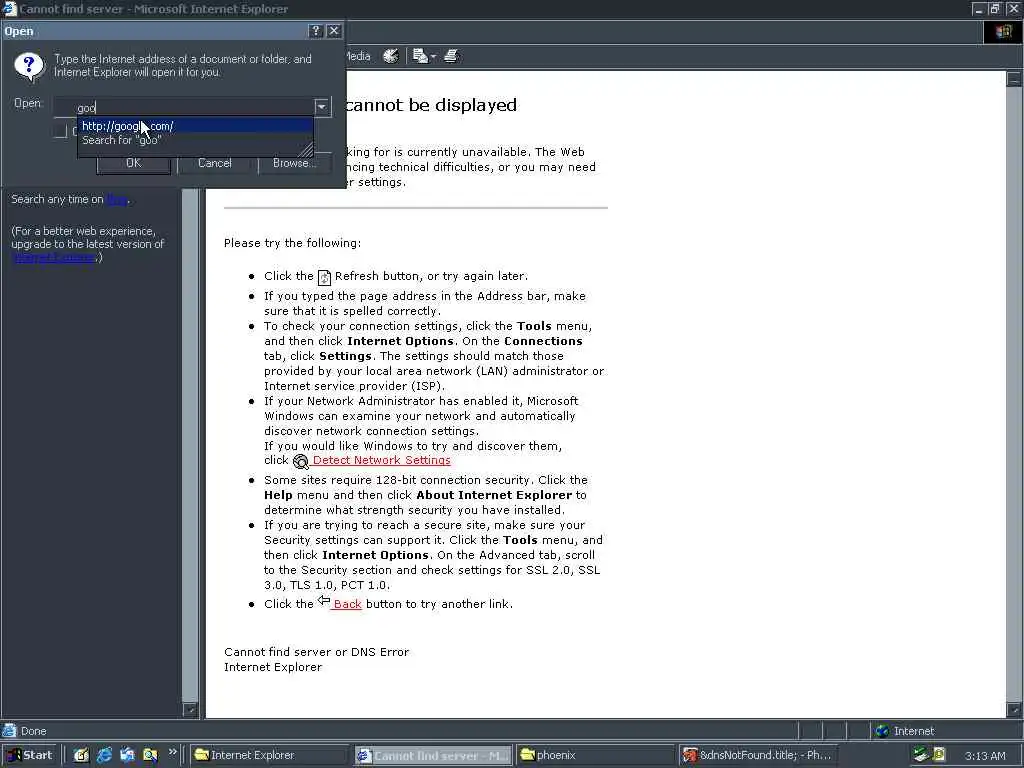The width and height of the screenshot is (1024, 768).
Task: Click the Outlook Express Quick Launch icon
Action: pyautogui.click(x=127, y=755)
